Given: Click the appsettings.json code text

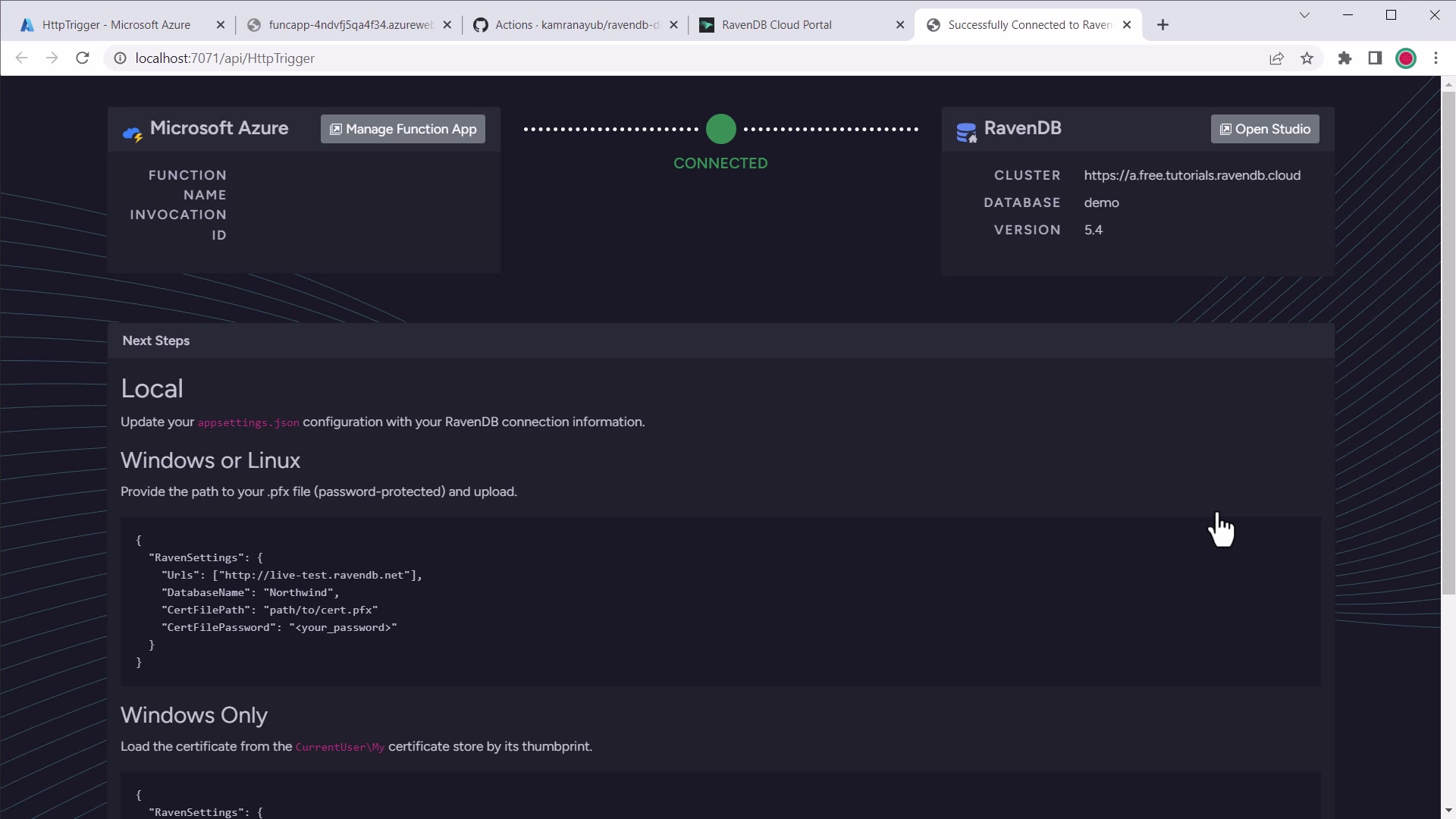Looking at the screenshot, I should click(248, 422).
